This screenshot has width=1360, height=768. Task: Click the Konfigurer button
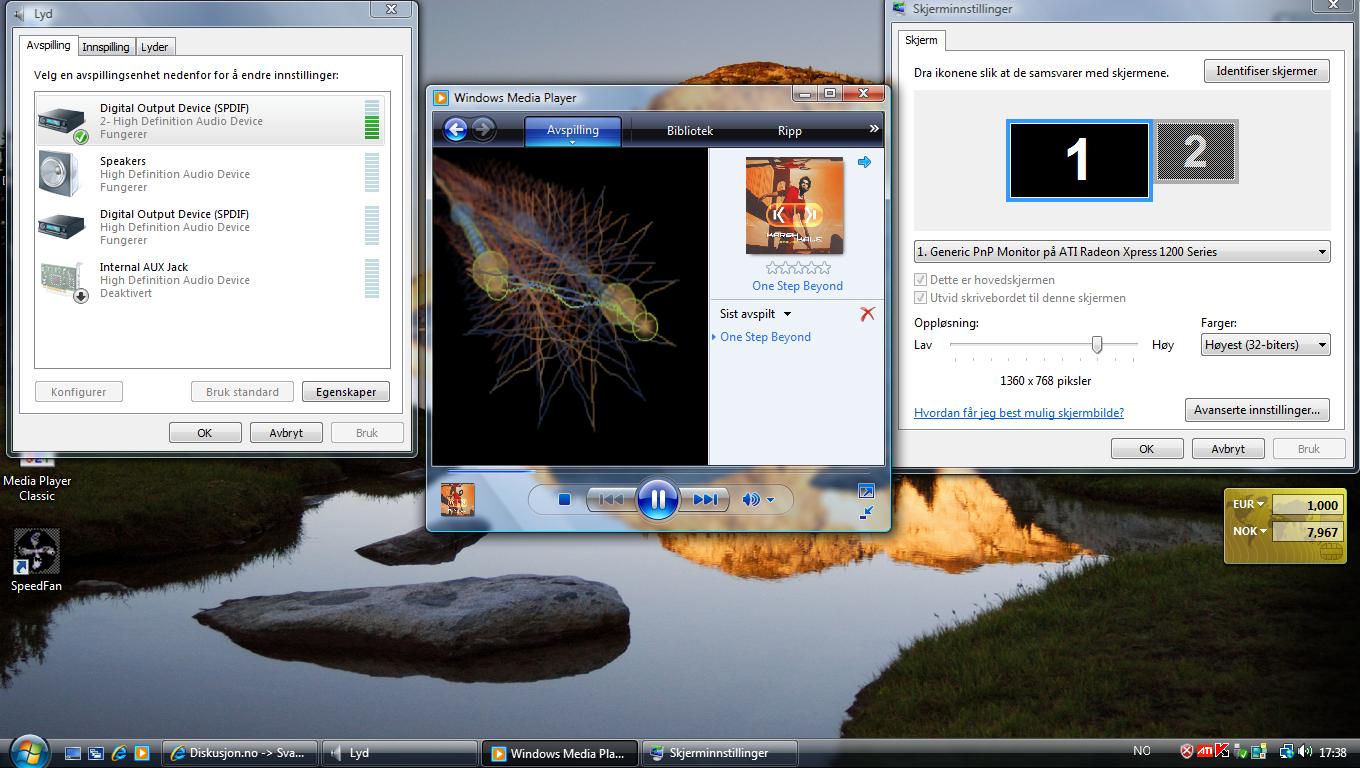click(x=78, y=392)
